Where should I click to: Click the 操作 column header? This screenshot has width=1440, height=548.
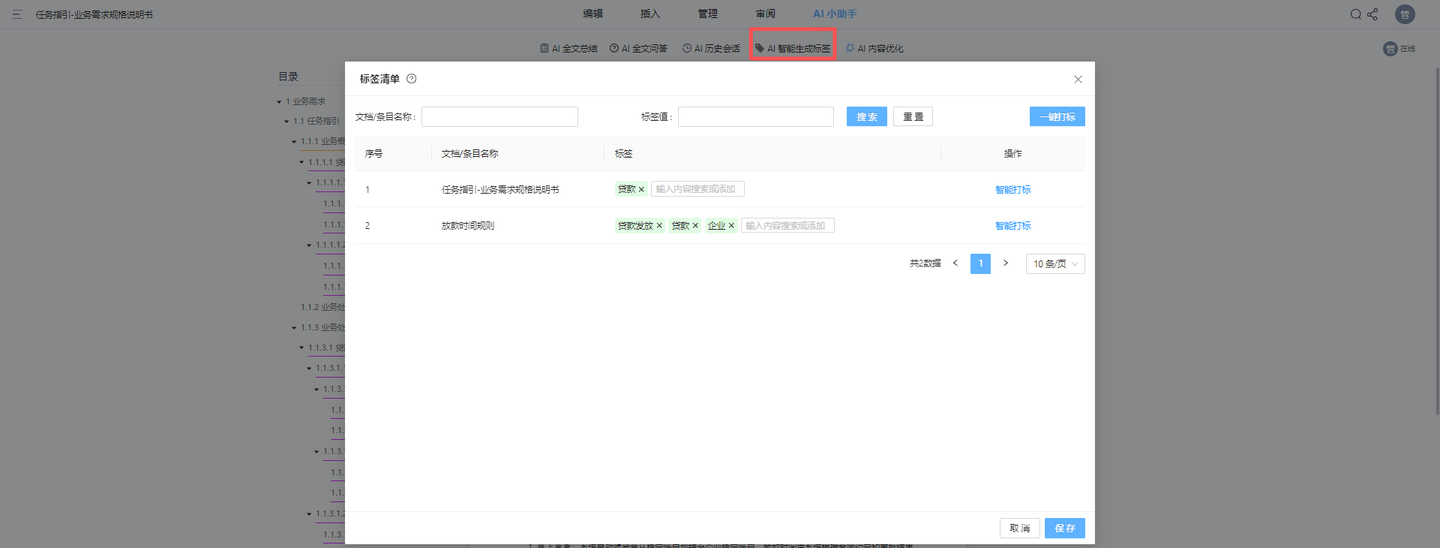tap(1013, 154)
